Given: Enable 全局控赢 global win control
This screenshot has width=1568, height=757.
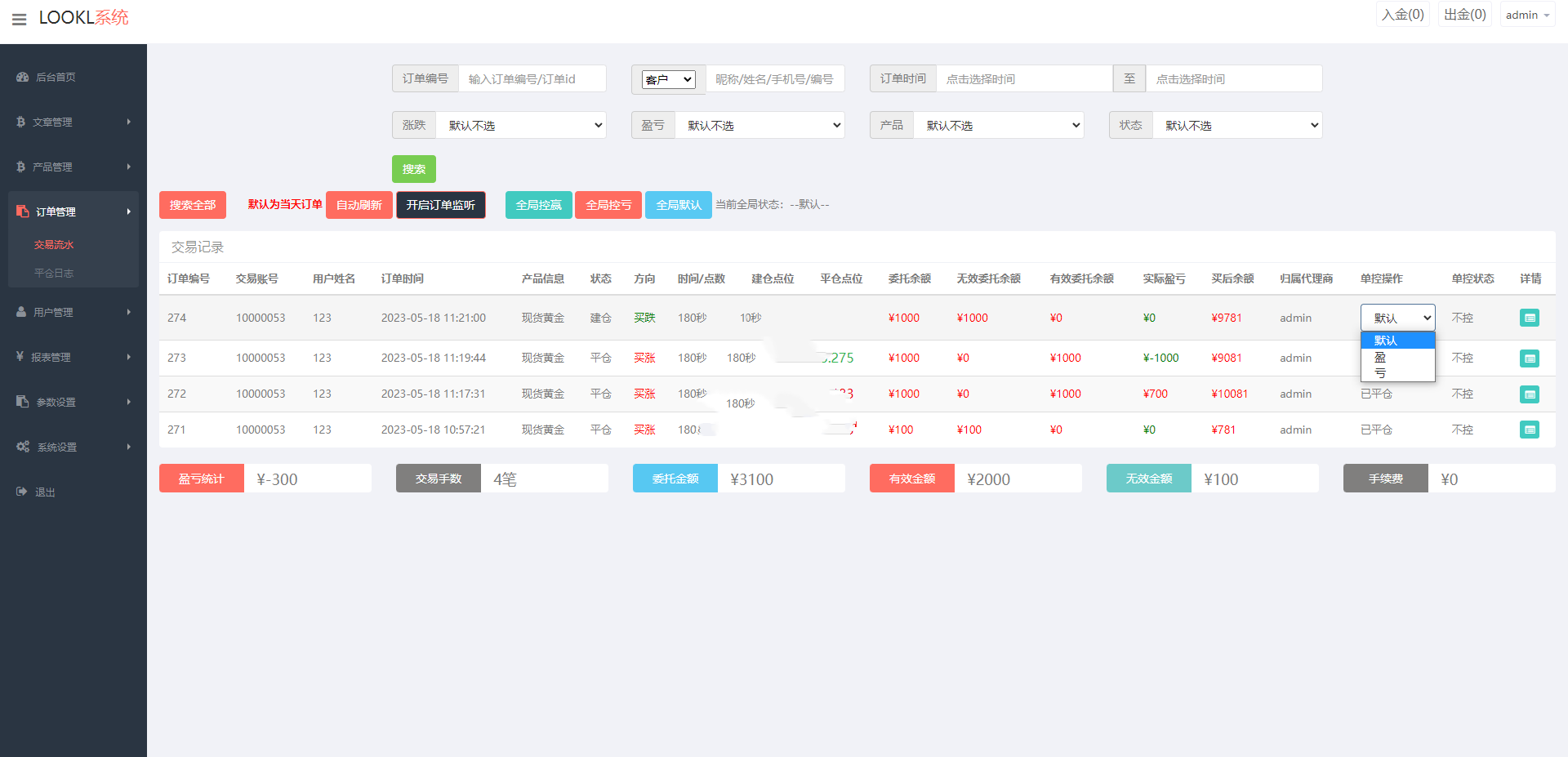Looking at the screenshot, I should (x=538, y=205).
